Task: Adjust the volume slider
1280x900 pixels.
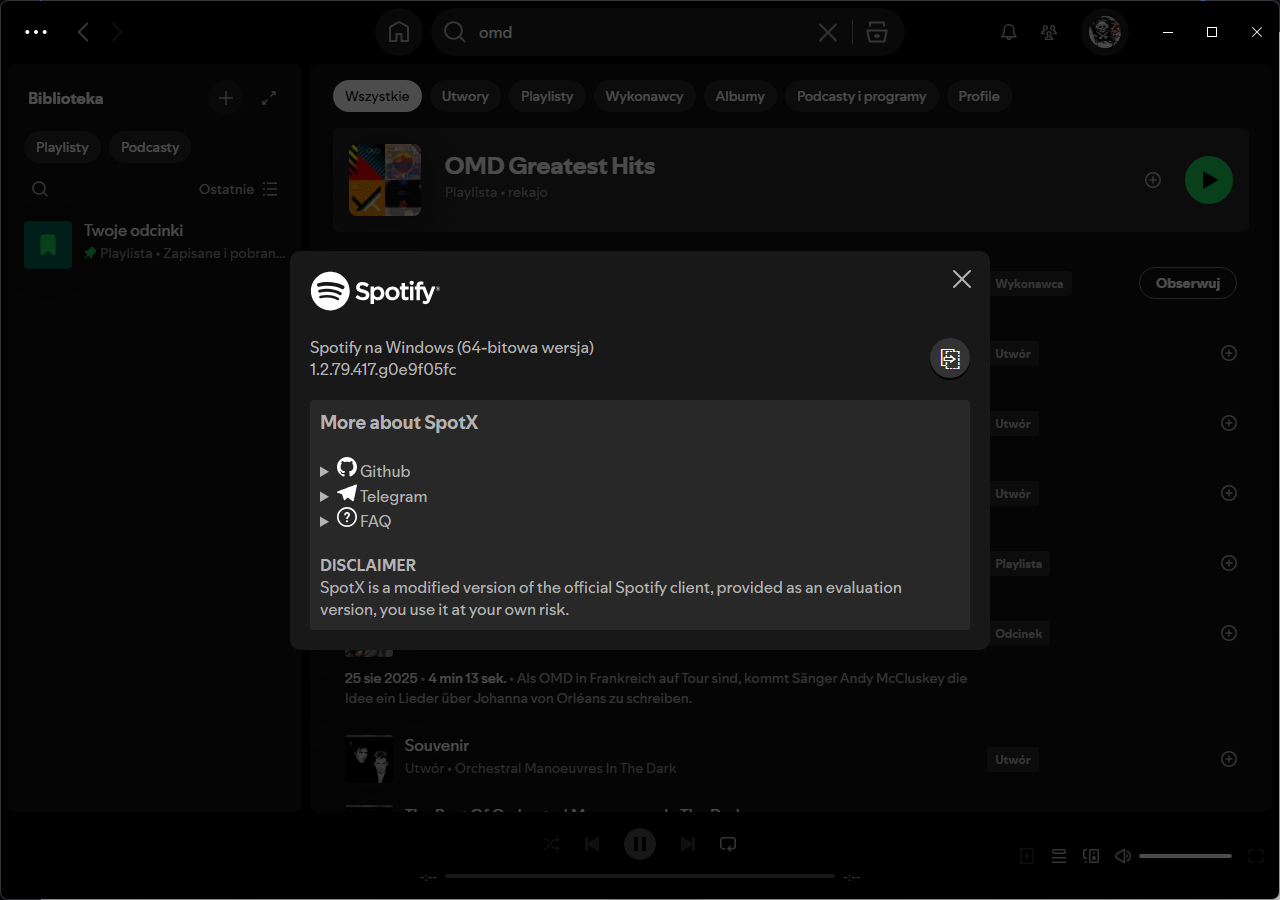Action: click(1185, 856)
